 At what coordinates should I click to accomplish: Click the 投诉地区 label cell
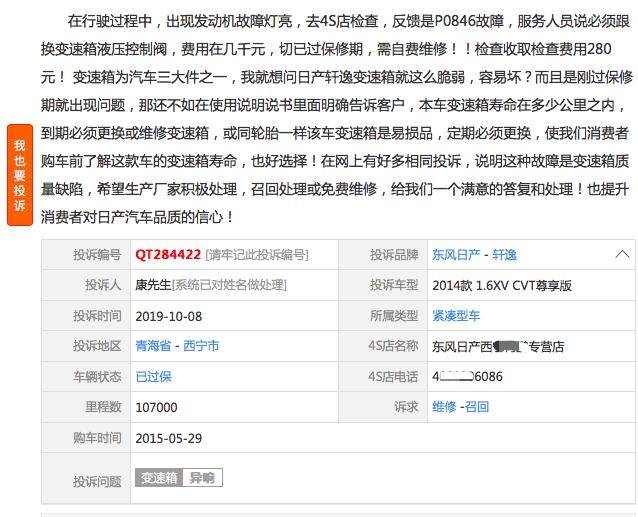pos(86,346)
